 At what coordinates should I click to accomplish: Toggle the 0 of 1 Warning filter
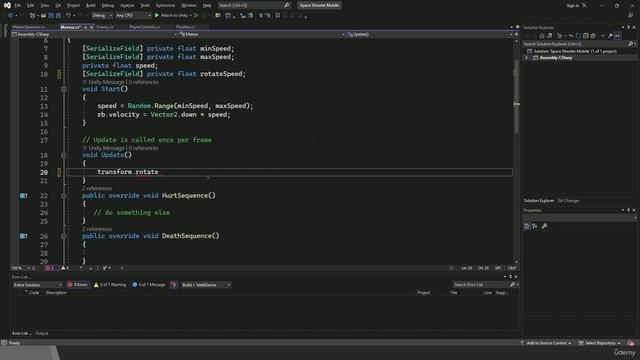point(110,285)
